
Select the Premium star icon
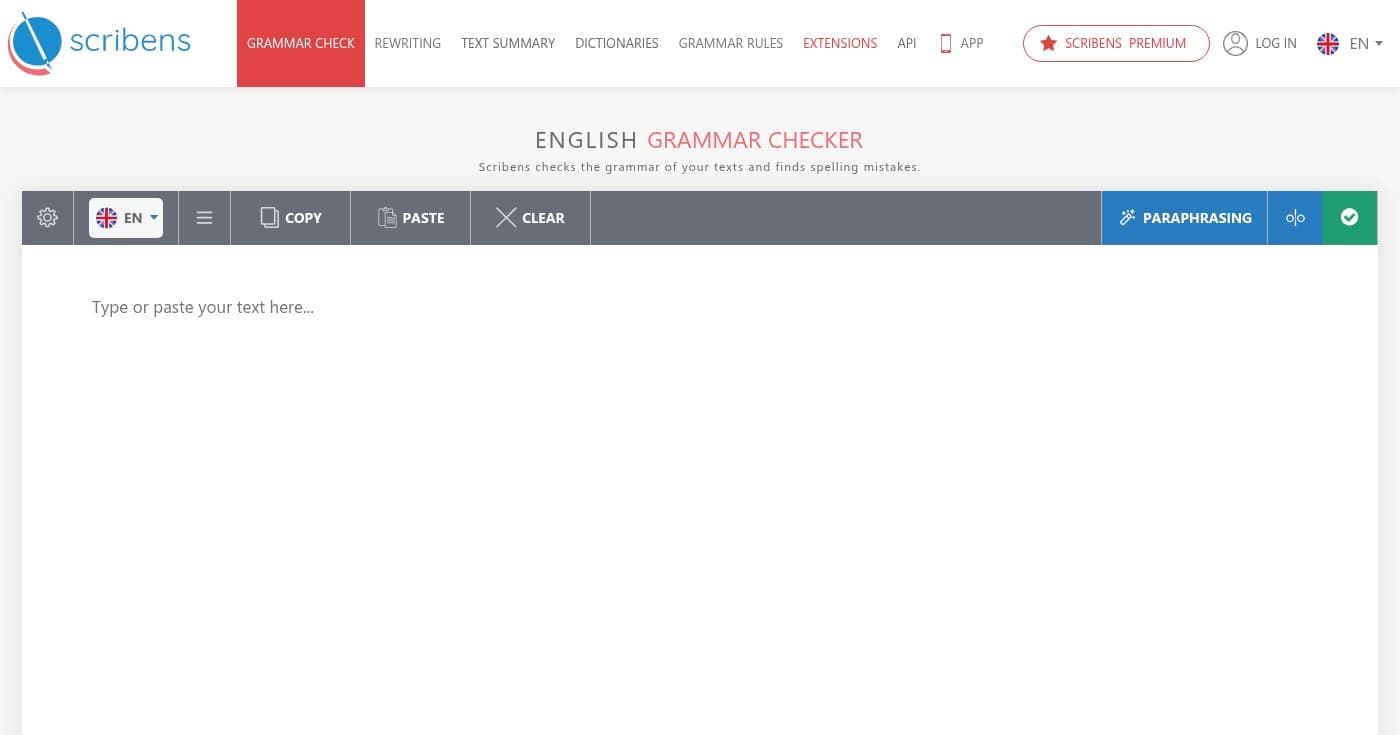tap(1048, 43)
